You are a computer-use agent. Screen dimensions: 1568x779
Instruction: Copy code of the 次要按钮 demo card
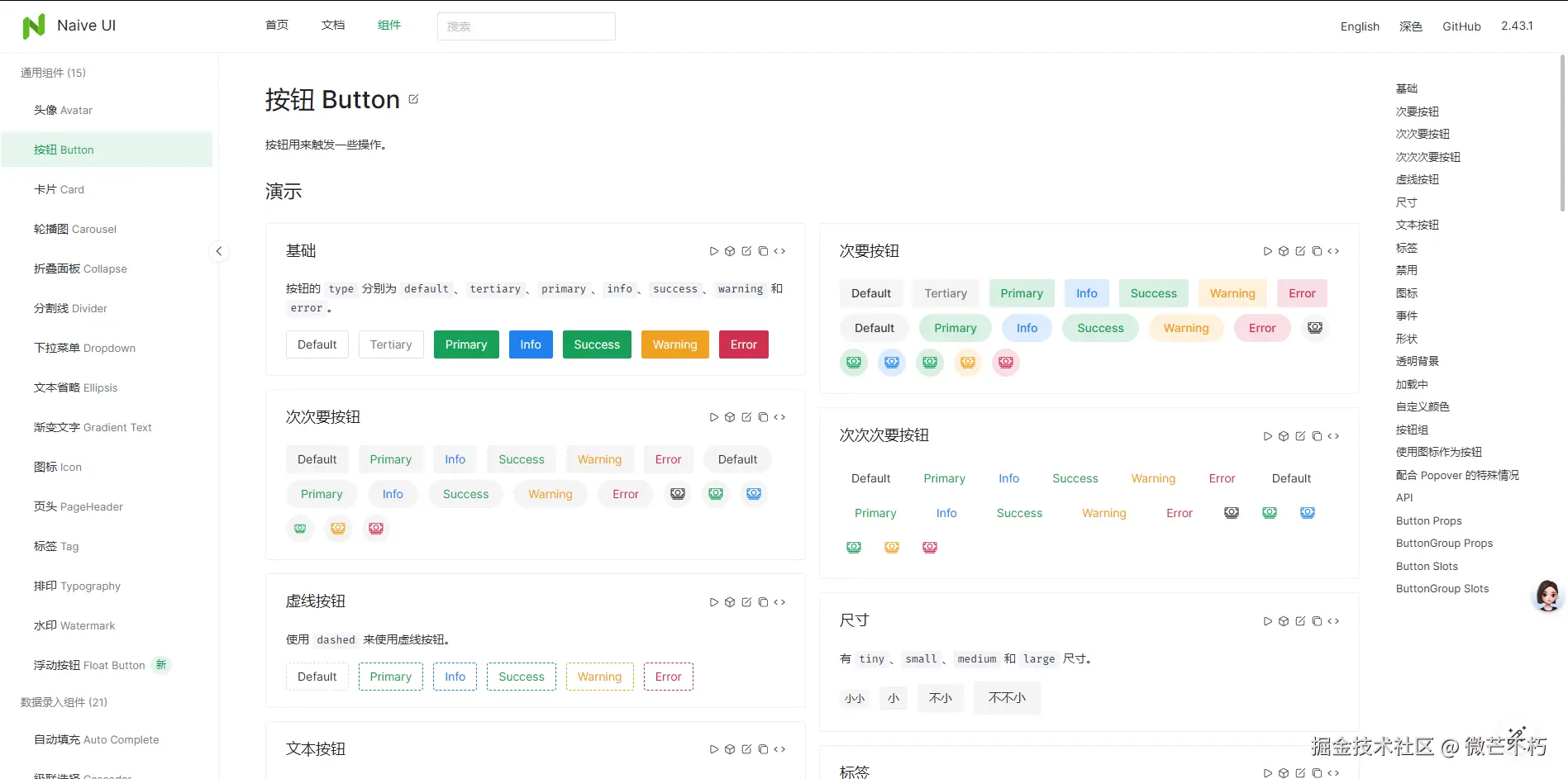pos(1317,251)
